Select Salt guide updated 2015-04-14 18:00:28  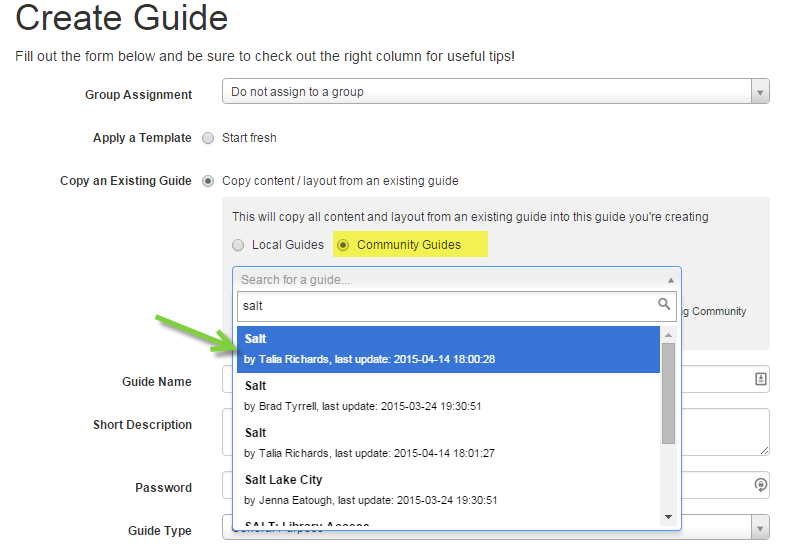coord(449,349)
